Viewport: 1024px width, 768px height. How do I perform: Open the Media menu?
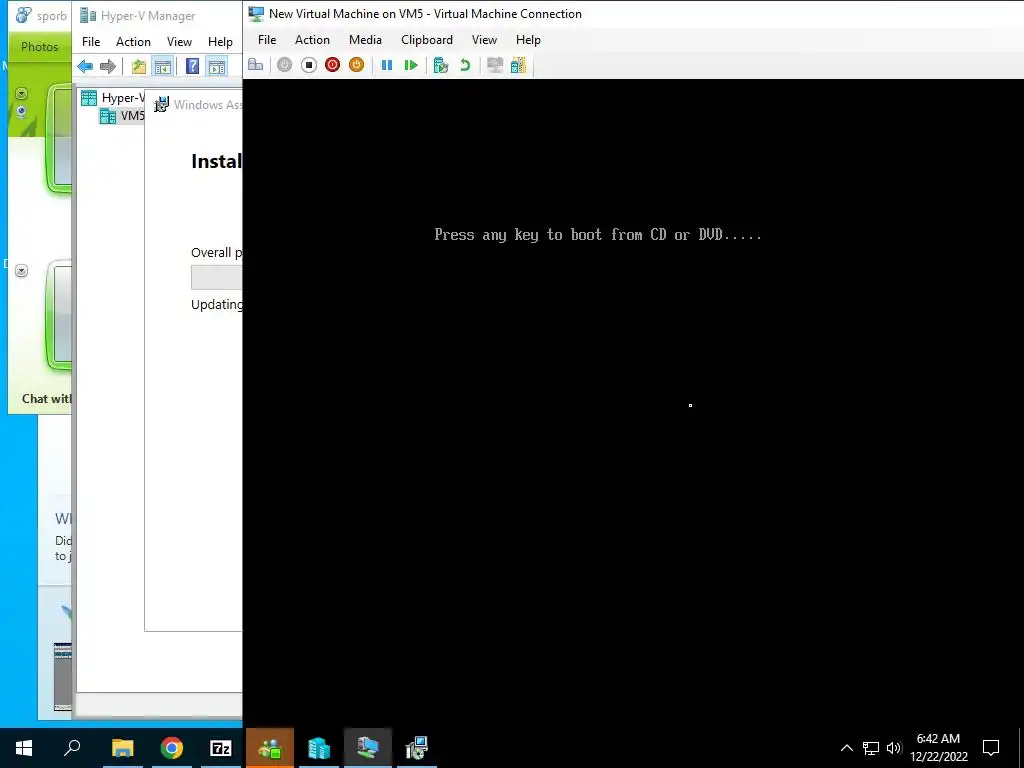pos(365,40)
